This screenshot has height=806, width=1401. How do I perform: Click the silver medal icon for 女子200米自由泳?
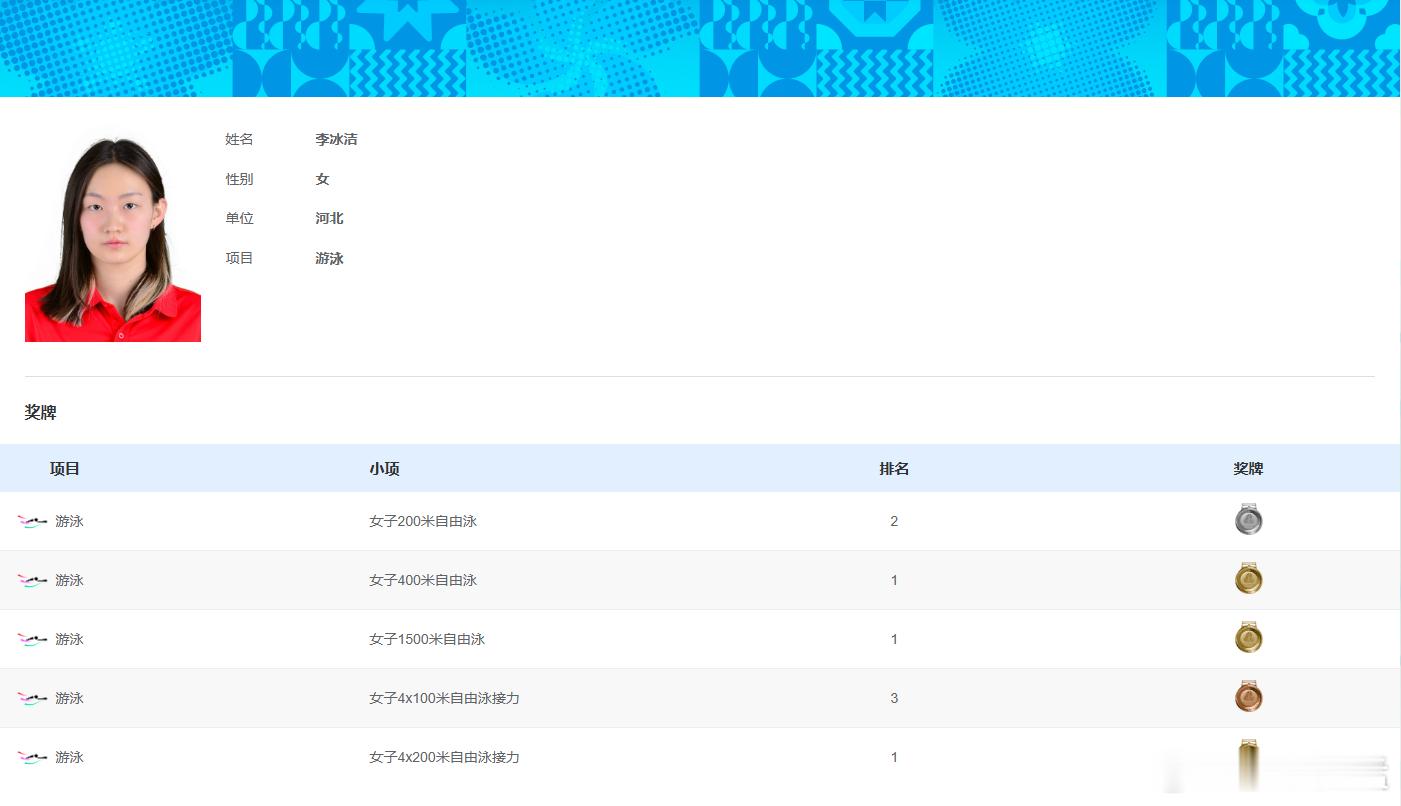coord(1248,519)
